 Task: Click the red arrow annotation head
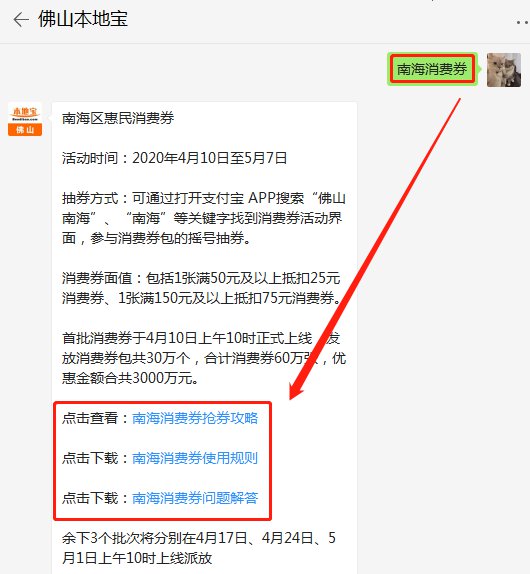tap(297, 389)
